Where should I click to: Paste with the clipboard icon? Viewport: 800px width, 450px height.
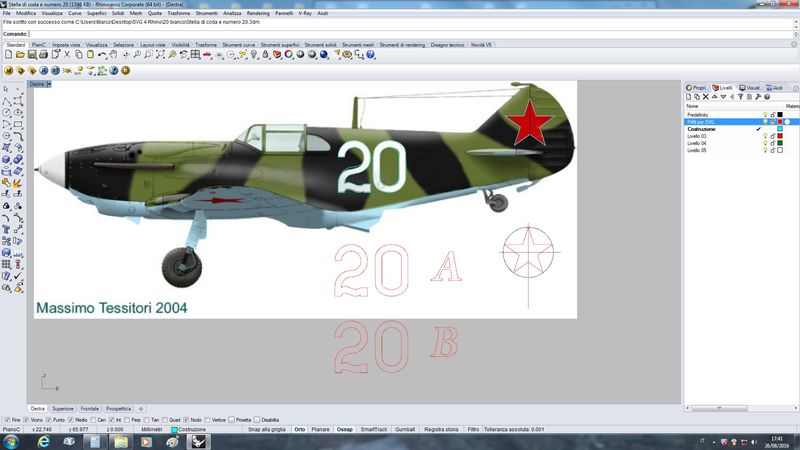[90, 55]
